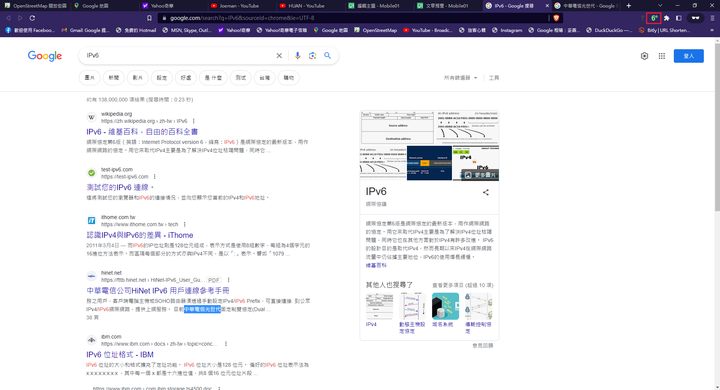The width and height of the screenshot is (720, 390).
Task: Open the IPv6 位址格式 - IBM link
Action: point(120,355)
